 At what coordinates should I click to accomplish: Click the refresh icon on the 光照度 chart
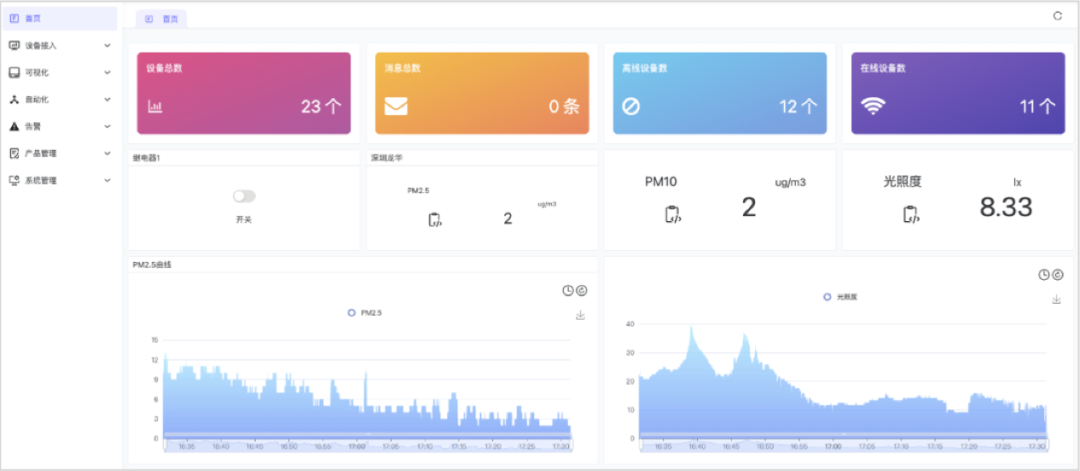point(1057,275)
